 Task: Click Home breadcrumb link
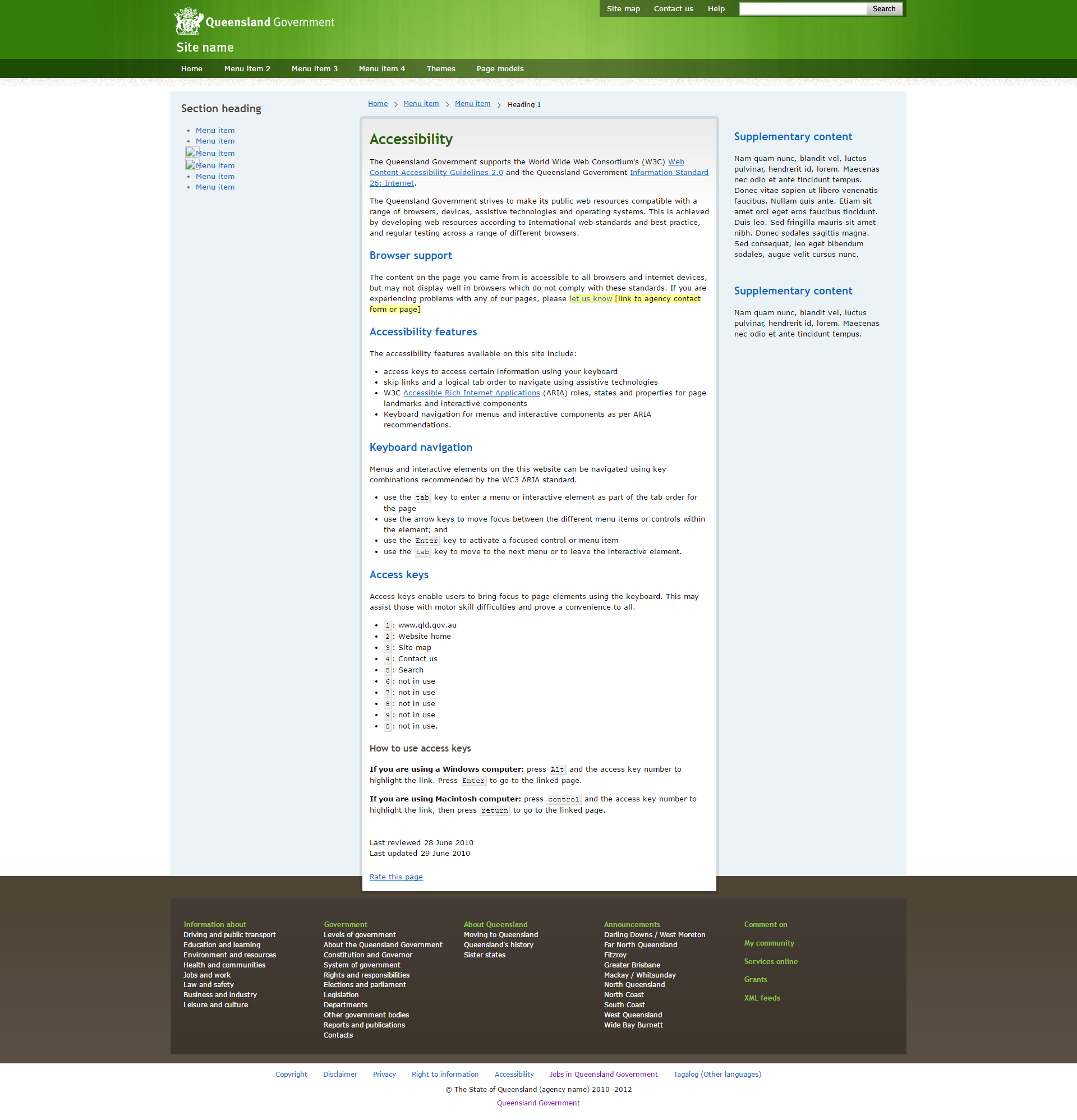pyautogui.click(x=378, y=103)
